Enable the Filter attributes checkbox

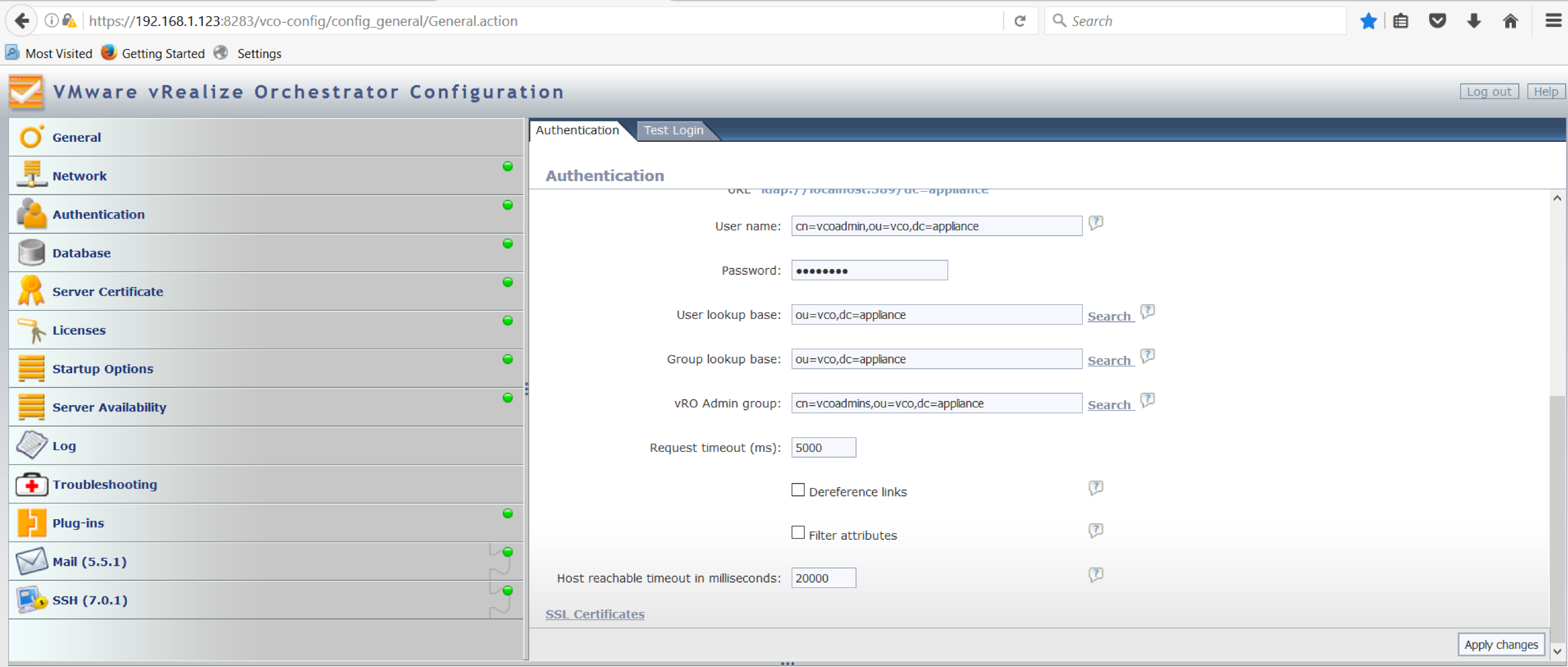pos(798,532)
